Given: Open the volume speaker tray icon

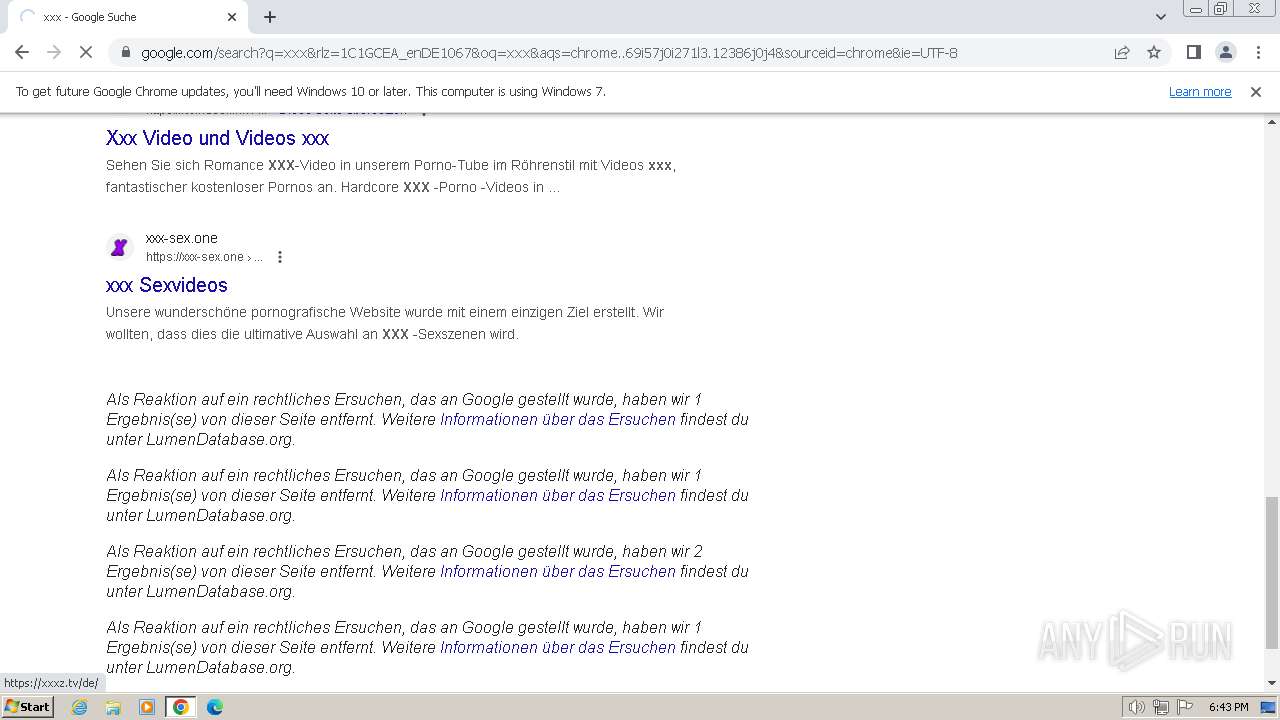Looking at the screenshot, I should click(x=1137, y=707).
